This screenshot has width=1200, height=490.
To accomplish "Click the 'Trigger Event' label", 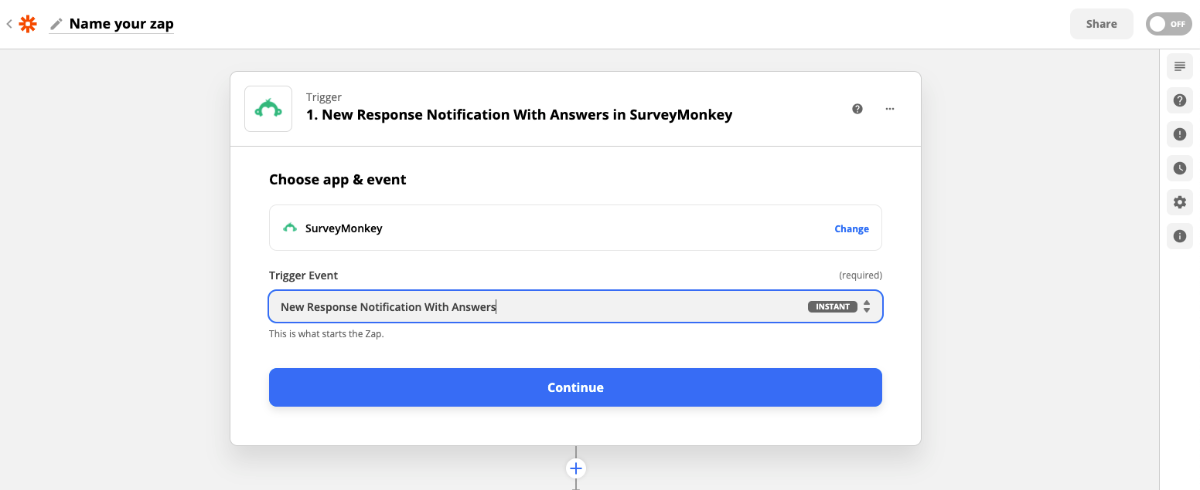I will [303, 275].
